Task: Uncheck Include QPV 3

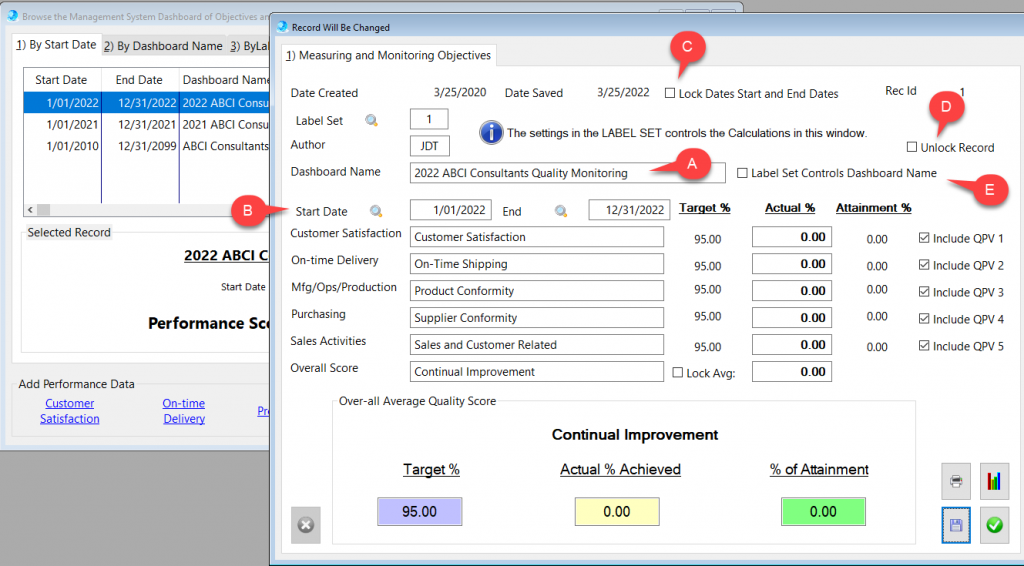Action: pyautogui.click(x=924, y=292)
